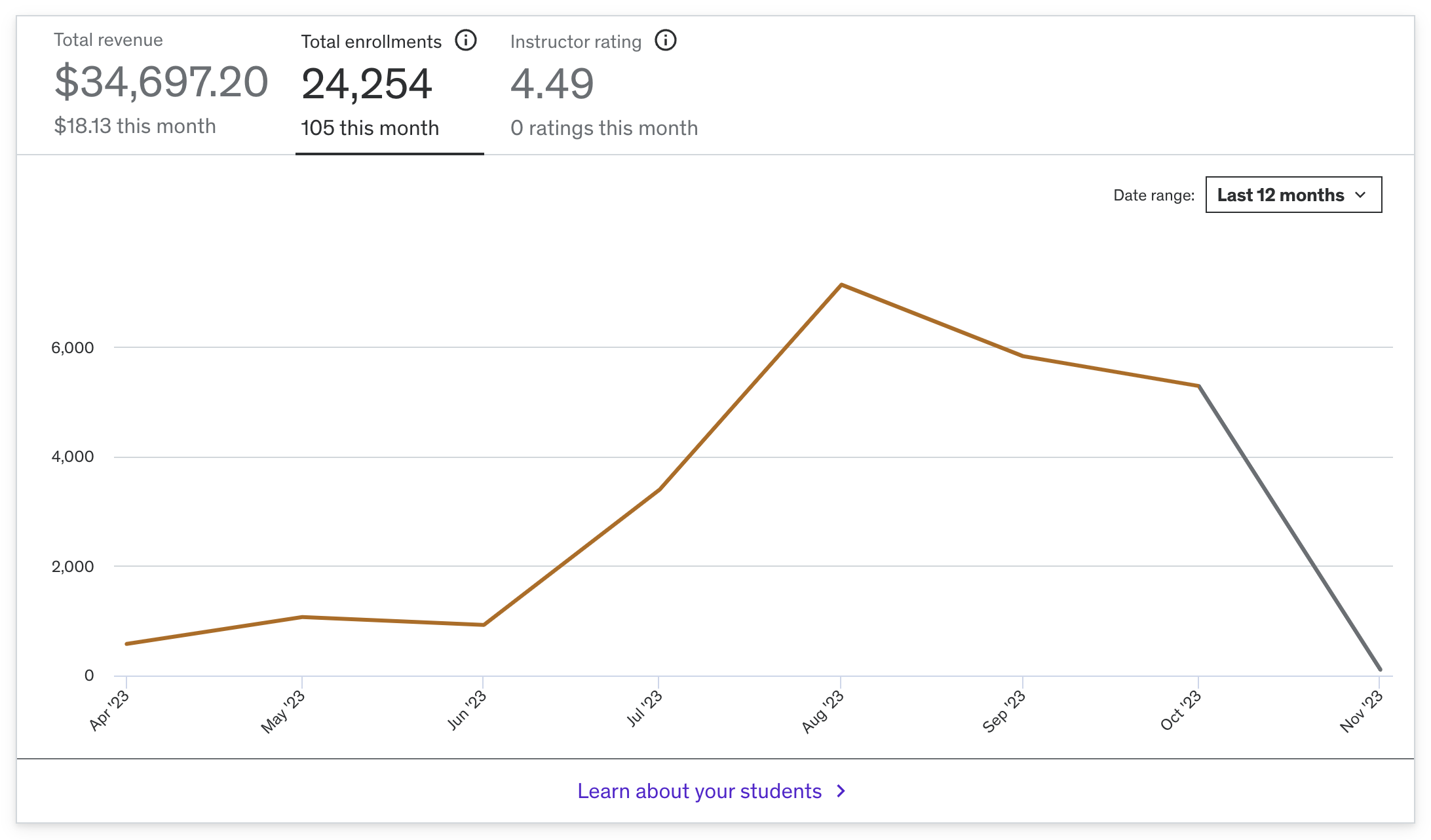Image resolution: width=1431 pixels, height=840 pixels.
Task: Click the 4,000 y-axis label
Action: coord(73,457)
